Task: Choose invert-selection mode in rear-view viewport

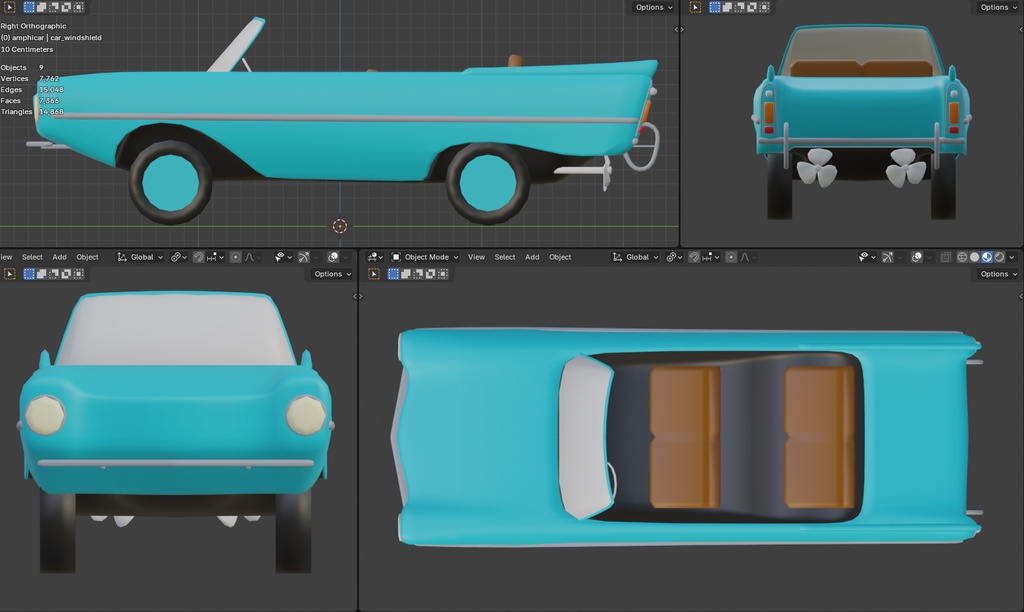Action: [752, 7]
